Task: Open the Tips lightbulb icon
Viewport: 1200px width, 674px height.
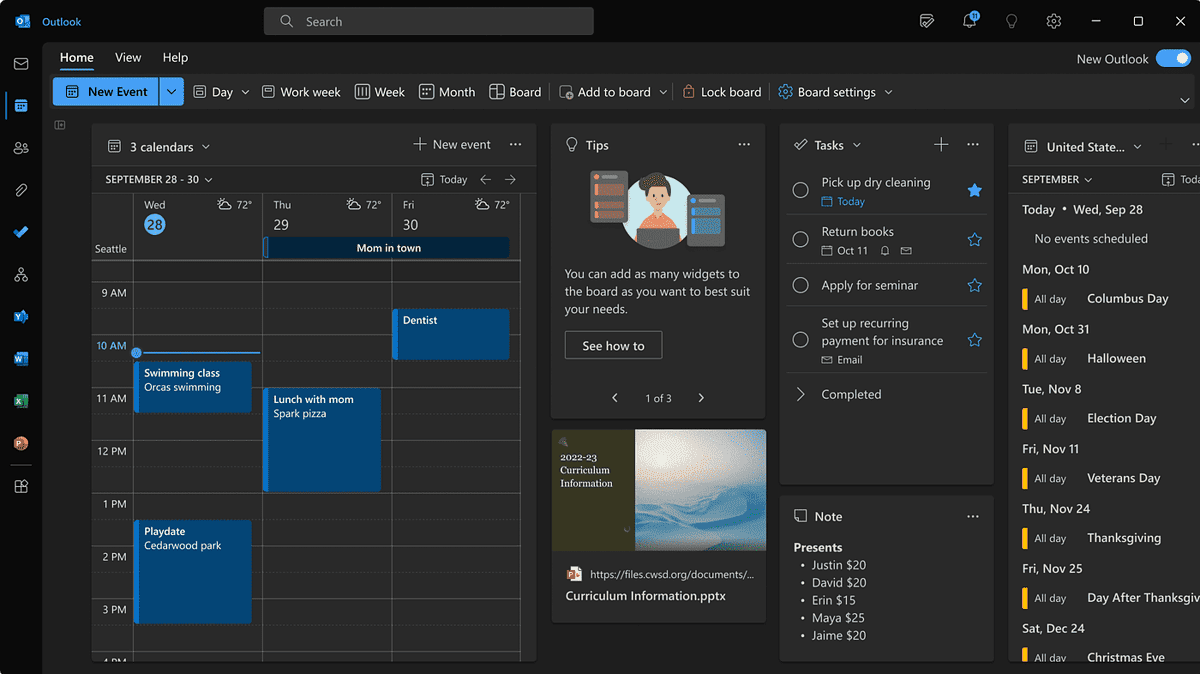Action: point(1011,20)
